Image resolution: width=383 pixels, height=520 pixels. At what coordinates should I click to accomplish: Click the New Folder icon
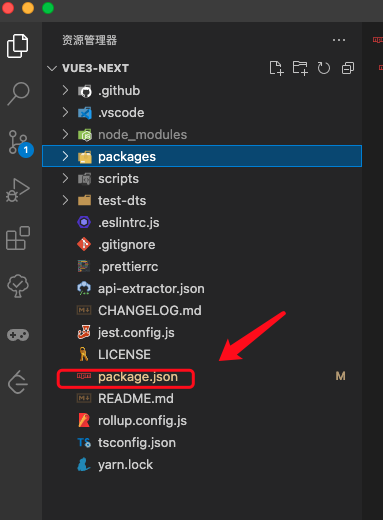[x=300, y=68]
